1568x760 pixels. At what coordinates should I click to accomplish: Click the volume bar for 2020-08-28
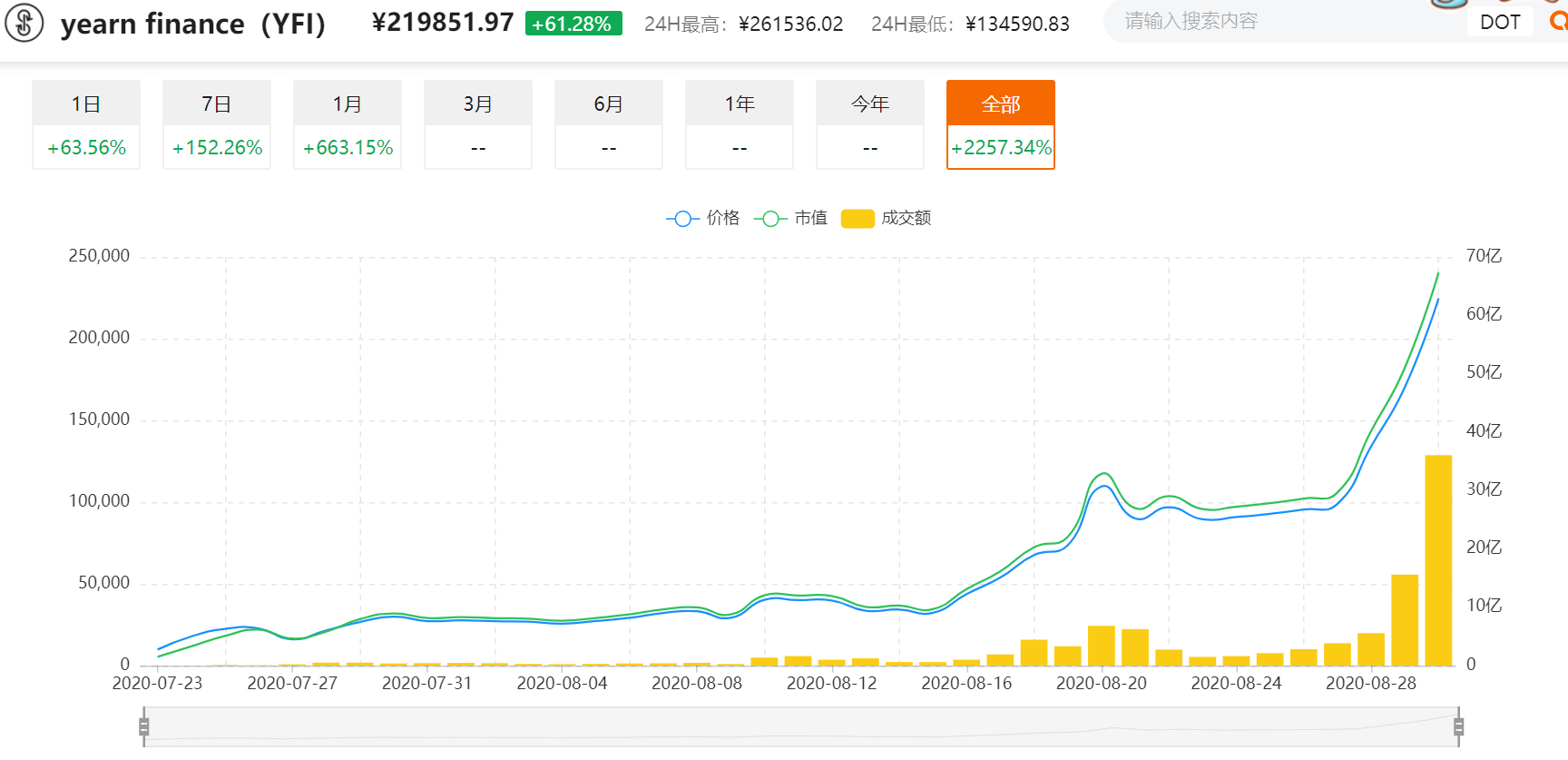pos(1371,649)
